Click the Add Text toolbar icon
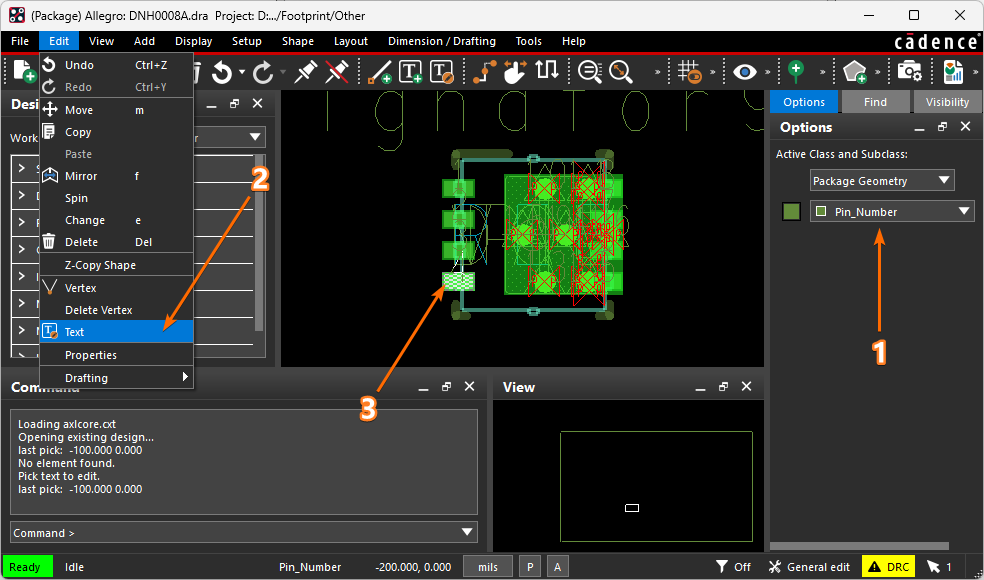Image resolution: width=984 pixels, height=580 pixels. click(x=411, y=71)
